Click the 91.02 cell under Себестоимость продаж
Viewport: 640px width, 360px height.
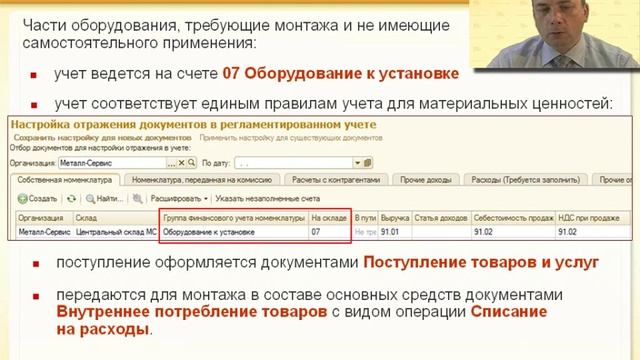[513, 232]
